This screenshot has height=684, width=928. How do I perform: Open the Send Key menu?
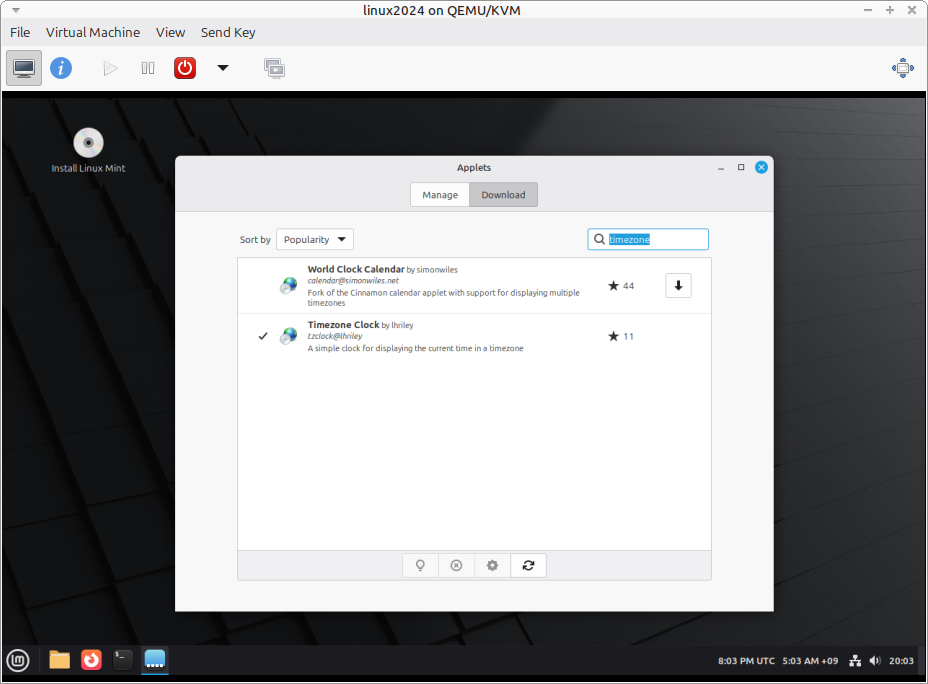[x=228, y=33]
